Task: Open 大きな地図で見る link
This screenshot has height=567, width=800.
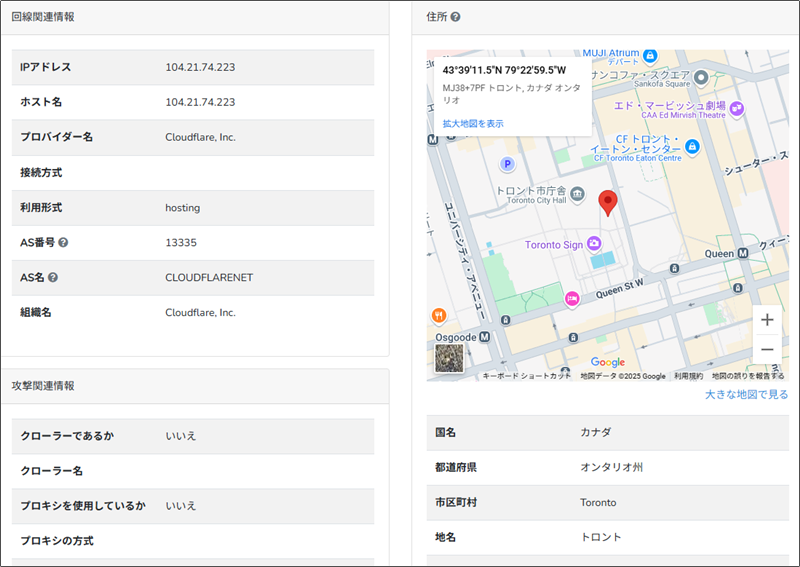Action: [x=746, y=395]
